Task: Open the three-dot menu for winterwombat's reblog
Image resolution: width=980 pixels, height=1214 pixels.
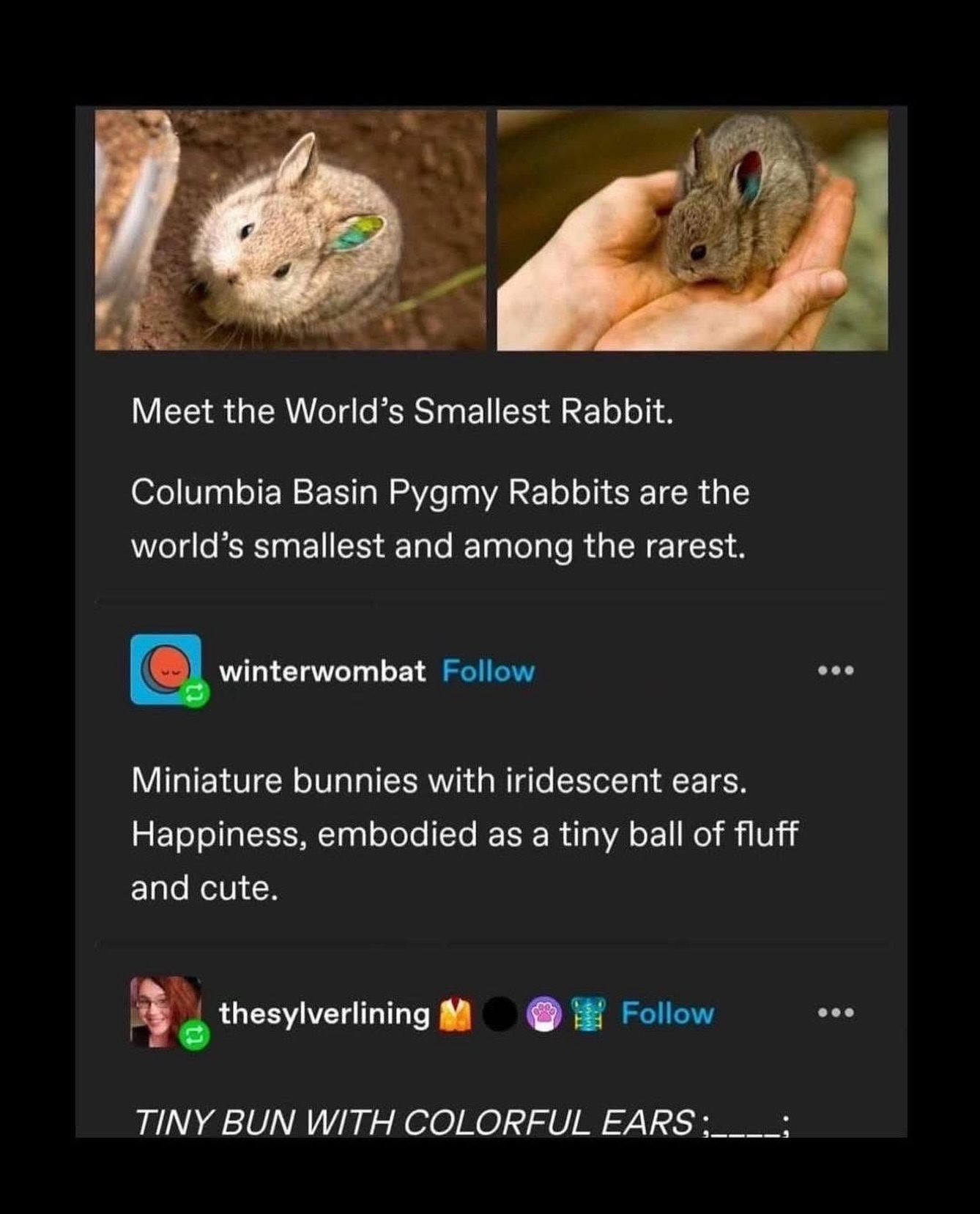Action: [x=836, y=671]
